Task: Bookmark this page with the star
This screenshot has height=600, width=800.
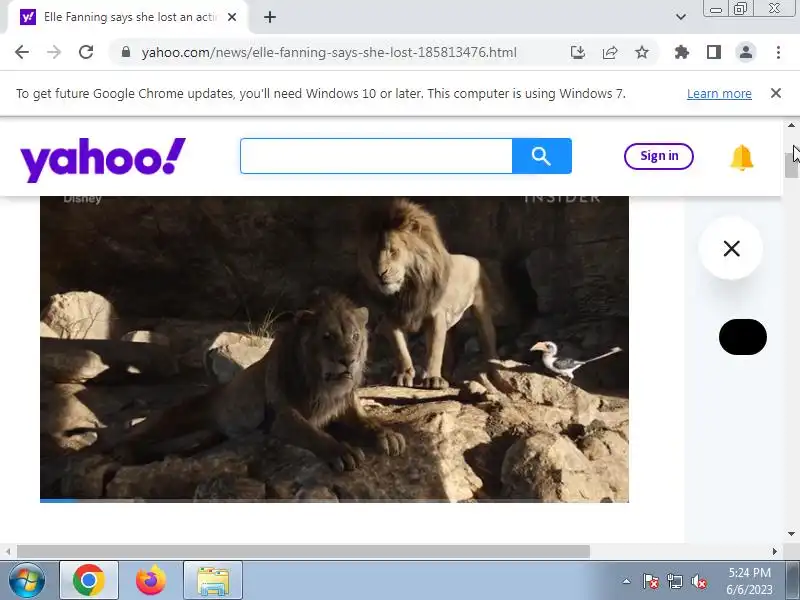Action: point(642,52)
